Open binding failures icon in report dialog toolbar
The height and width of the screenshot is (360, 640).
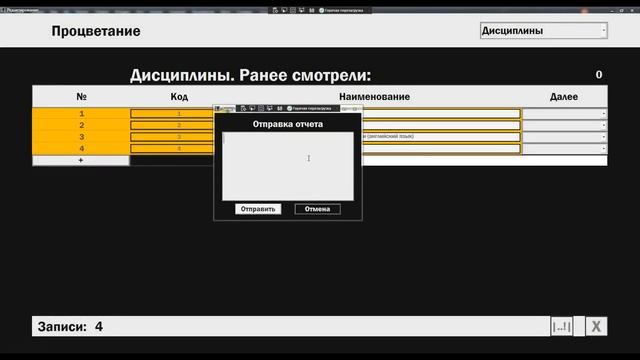point(280,108)
